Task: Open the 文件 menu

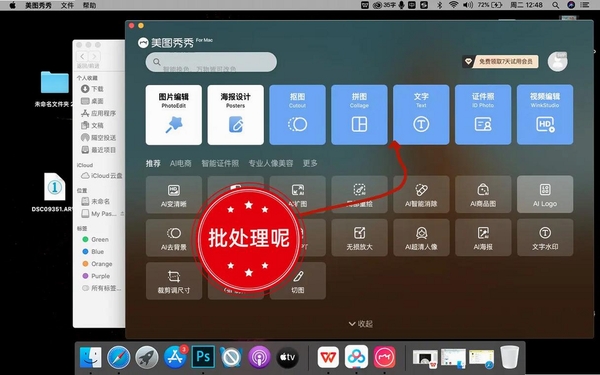Action: click(x=67, y=5)
